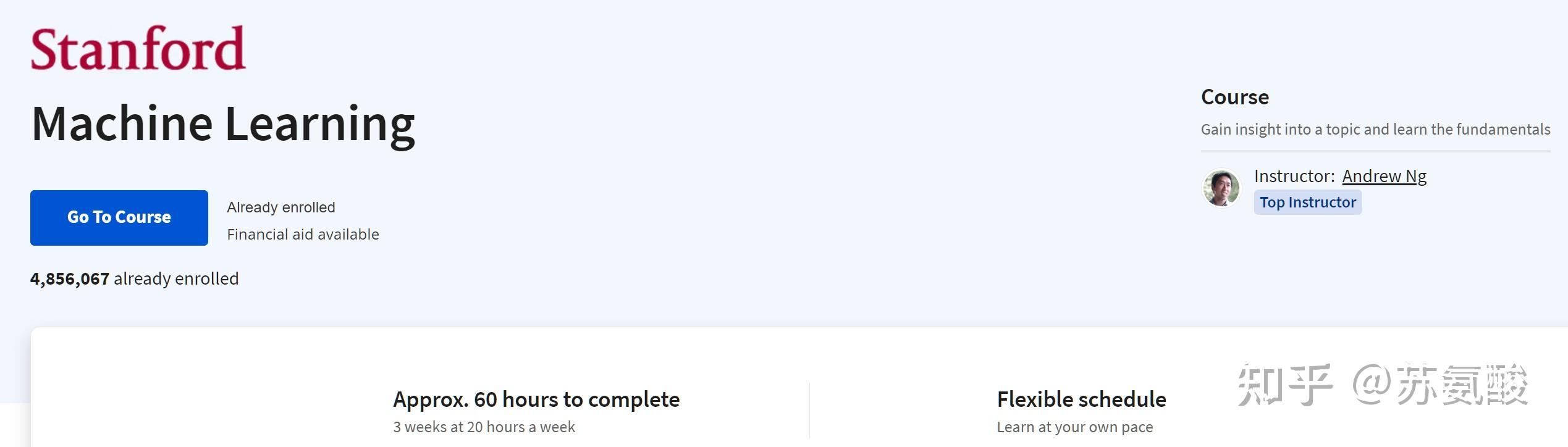Click the Financial aid available text
This screenshot has height=447, width=1568.
coord(303,235)
